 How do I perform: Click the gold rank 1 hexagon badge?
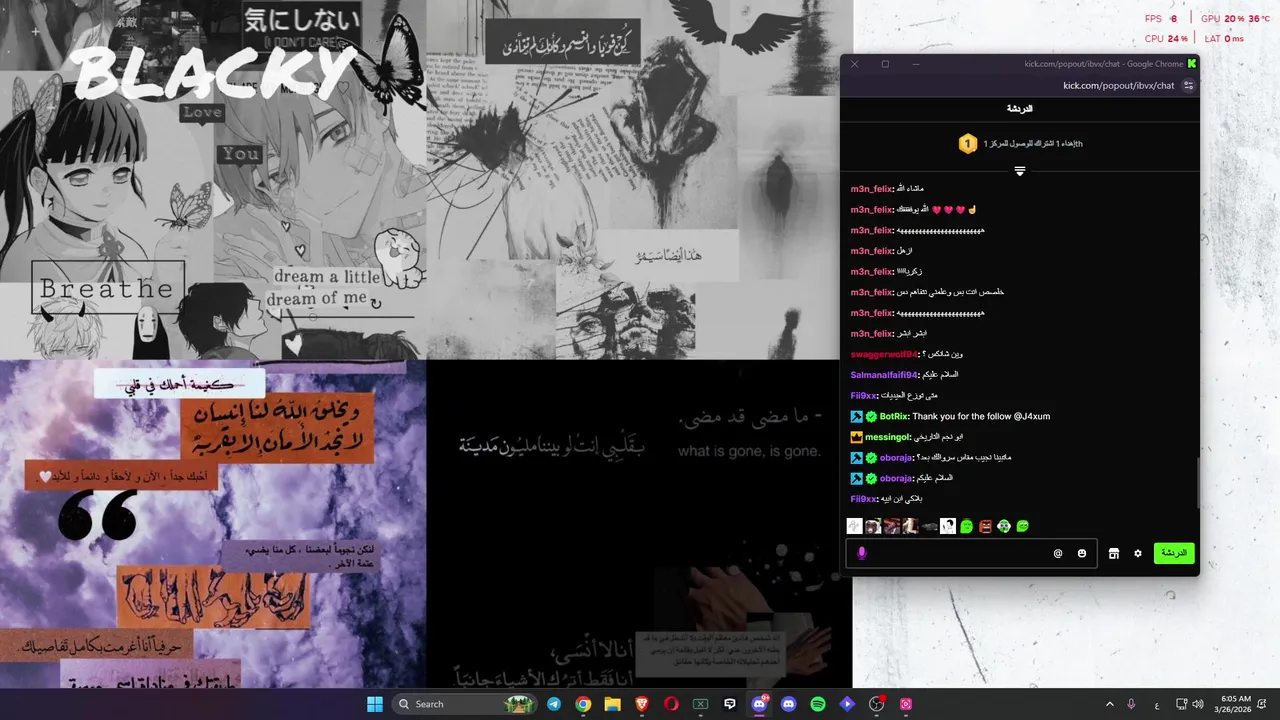pos(967,144)
